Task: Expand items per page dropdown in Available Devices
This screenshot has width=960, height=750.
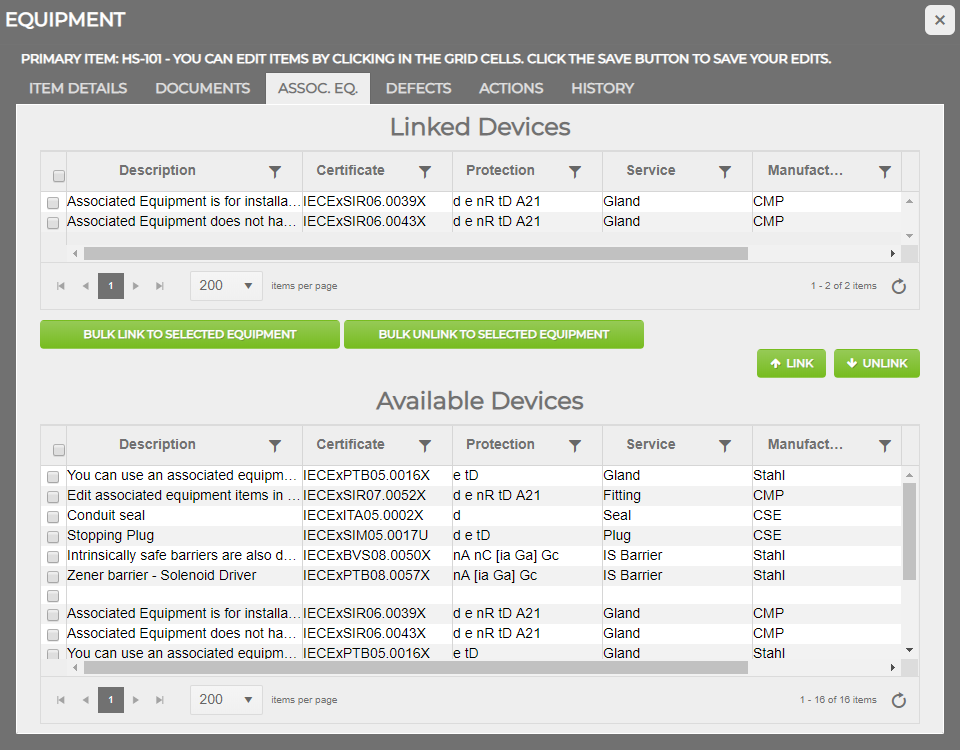Action: tap(226, 700)
